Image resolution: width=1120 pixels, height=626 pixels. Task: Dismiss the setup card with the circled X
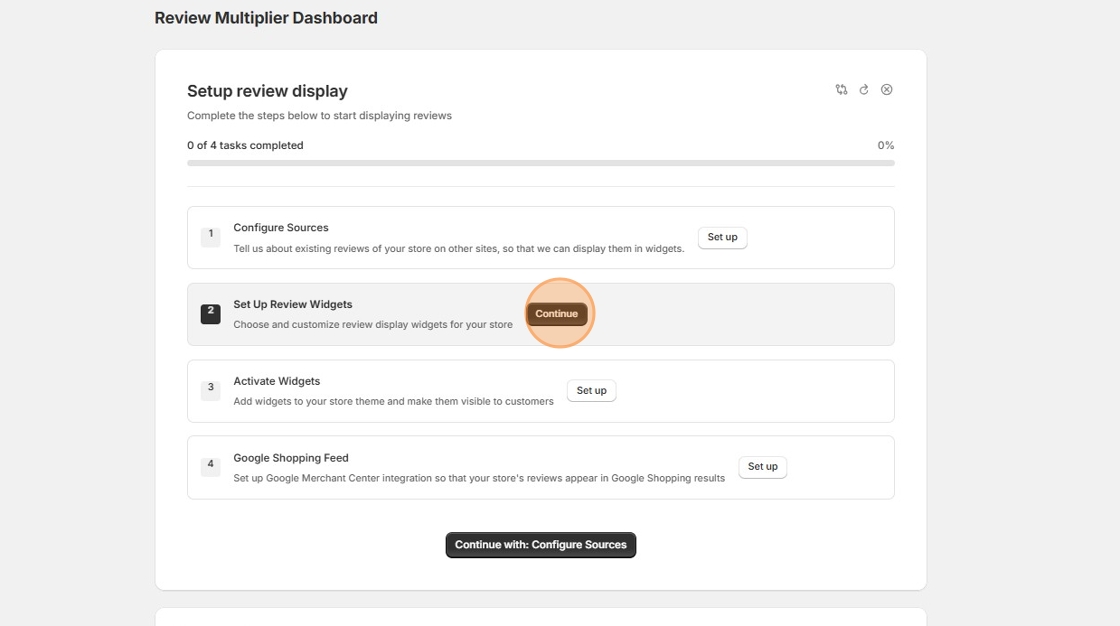886,89
